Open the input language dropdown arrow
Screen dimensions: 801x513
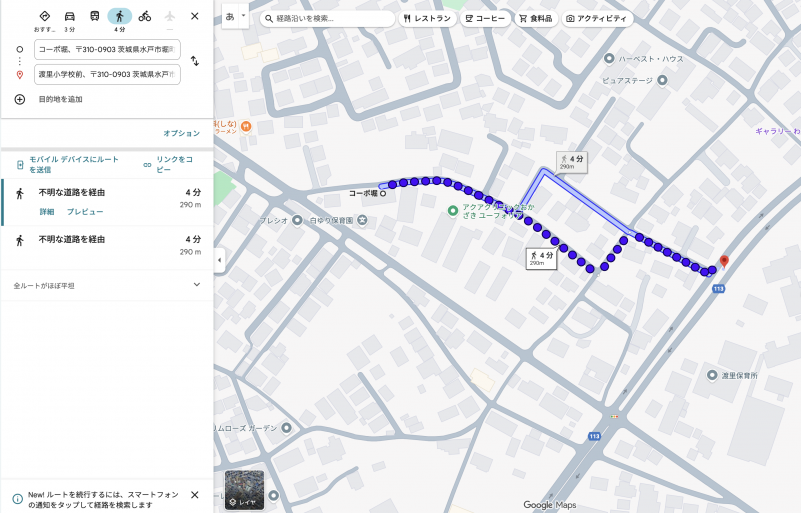click(x=243, y=17)
